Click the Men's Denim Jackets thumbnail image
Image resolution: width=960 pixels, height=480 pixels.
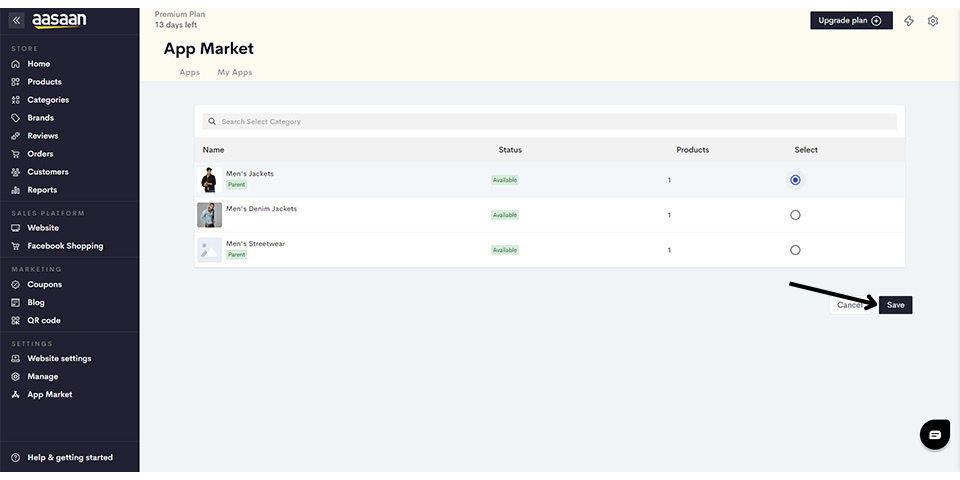click(x=209, y=215)
